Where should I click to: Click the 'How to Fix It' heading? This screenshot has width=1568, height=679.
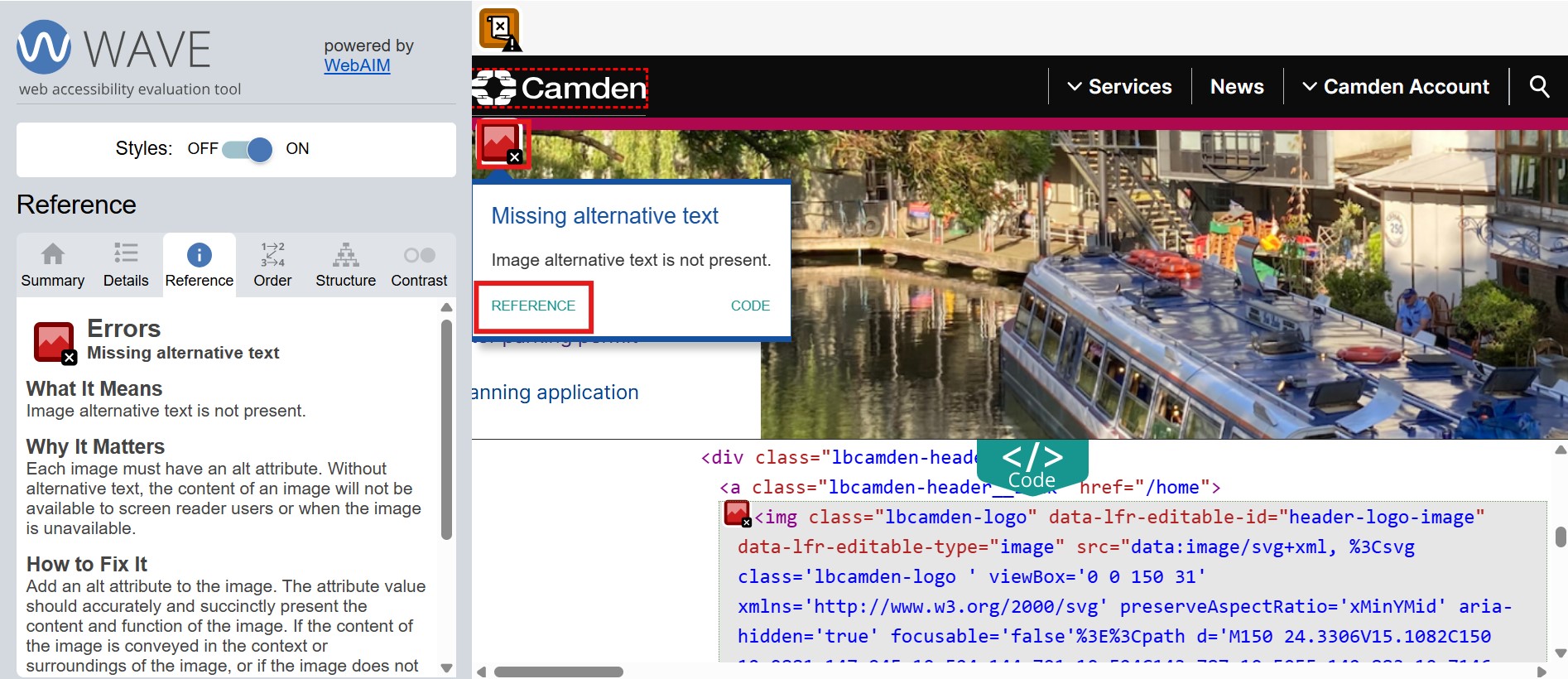tap(87, 564)
